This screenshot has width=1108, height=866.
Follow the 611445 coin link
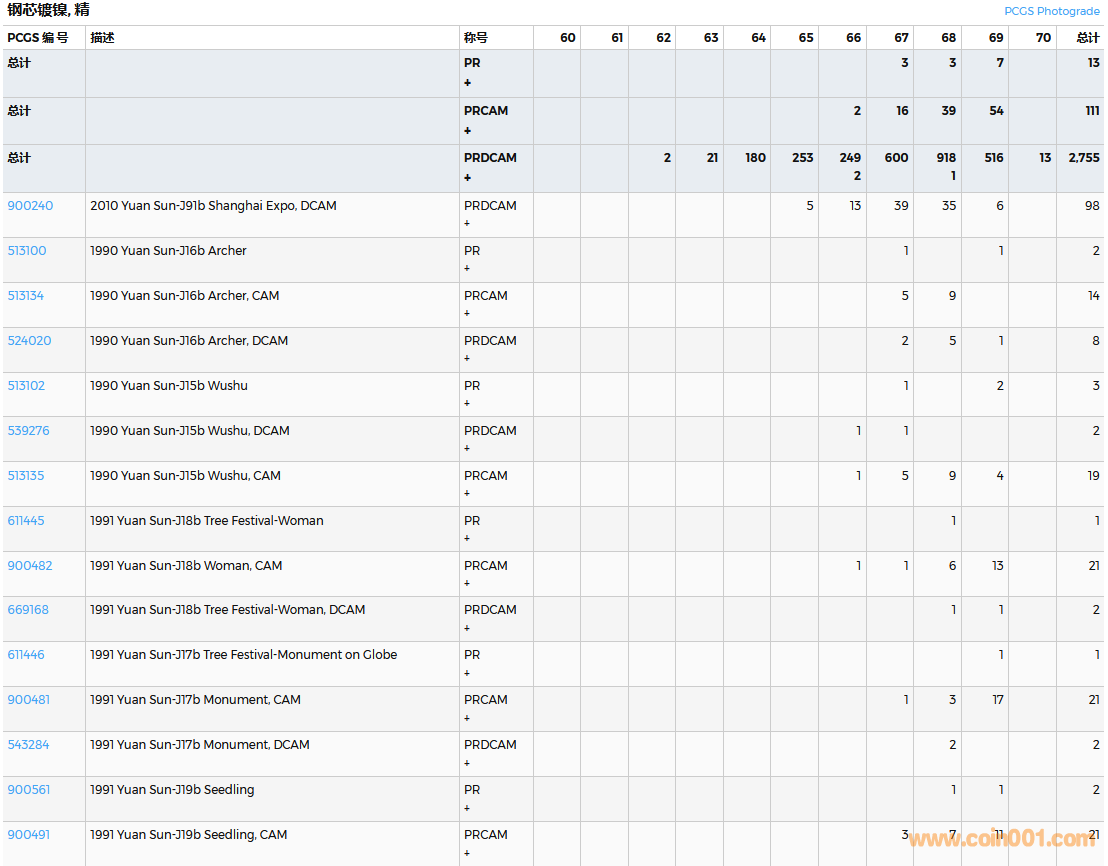(x=26, y=521)
